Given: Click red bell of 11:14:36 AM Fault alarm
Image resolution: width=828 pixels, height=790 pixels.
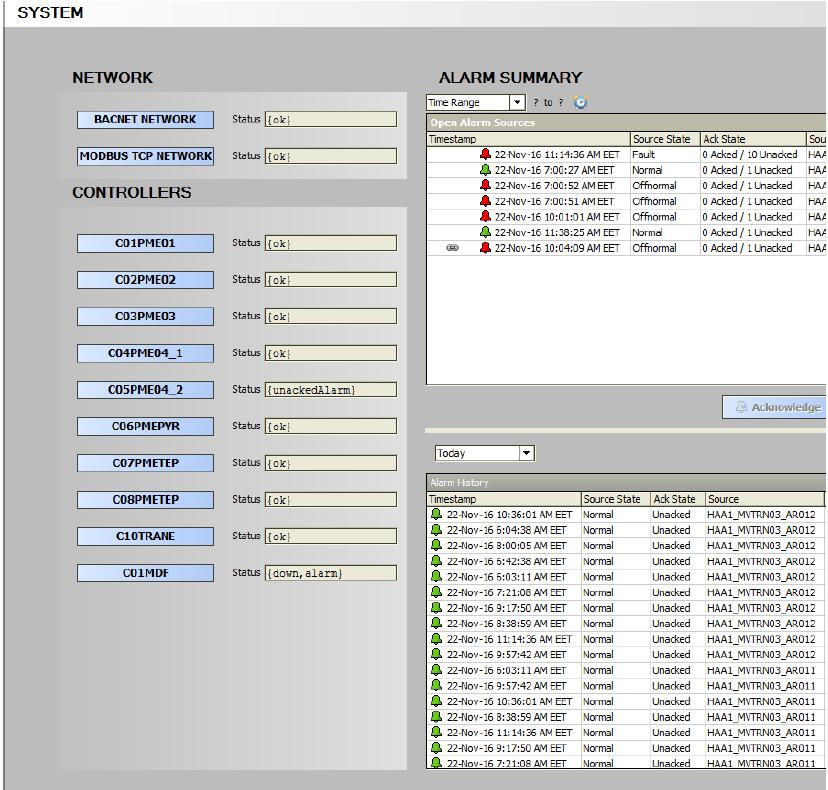Looking at the screenshot, I should pyautogui.click(x=485, y=154).
